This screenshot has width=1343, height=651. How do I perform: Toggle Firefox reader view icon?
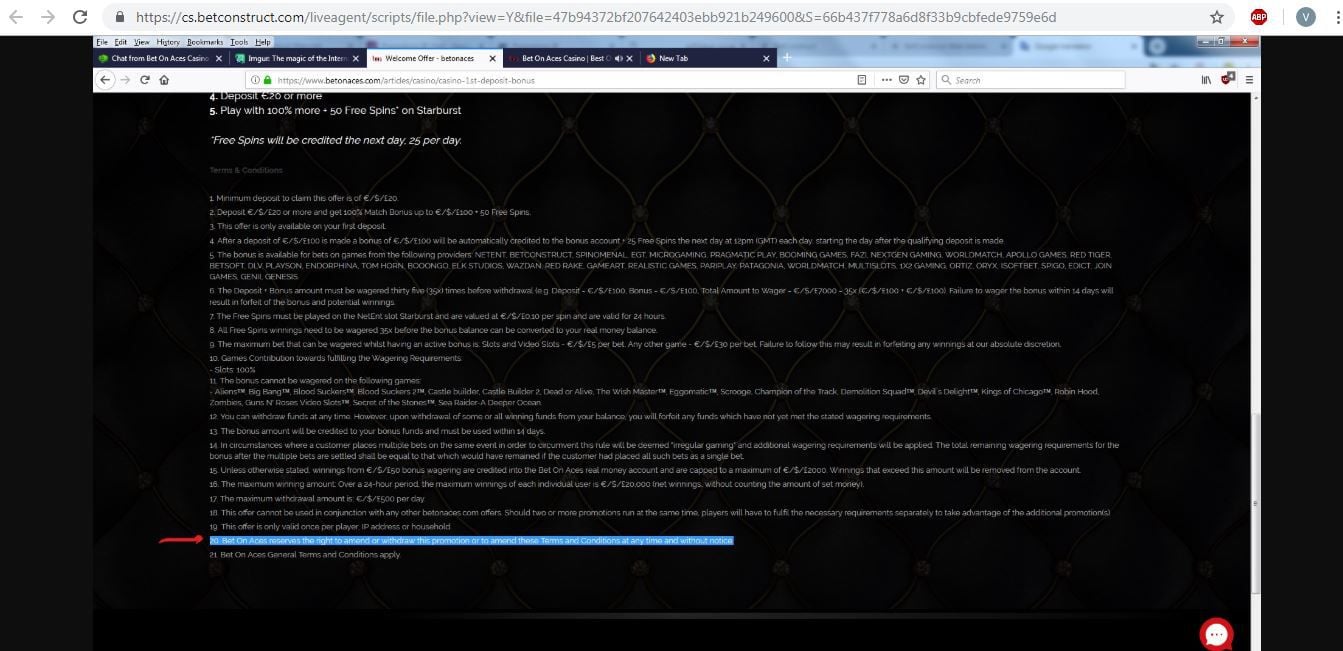click(x=862, y=80)
